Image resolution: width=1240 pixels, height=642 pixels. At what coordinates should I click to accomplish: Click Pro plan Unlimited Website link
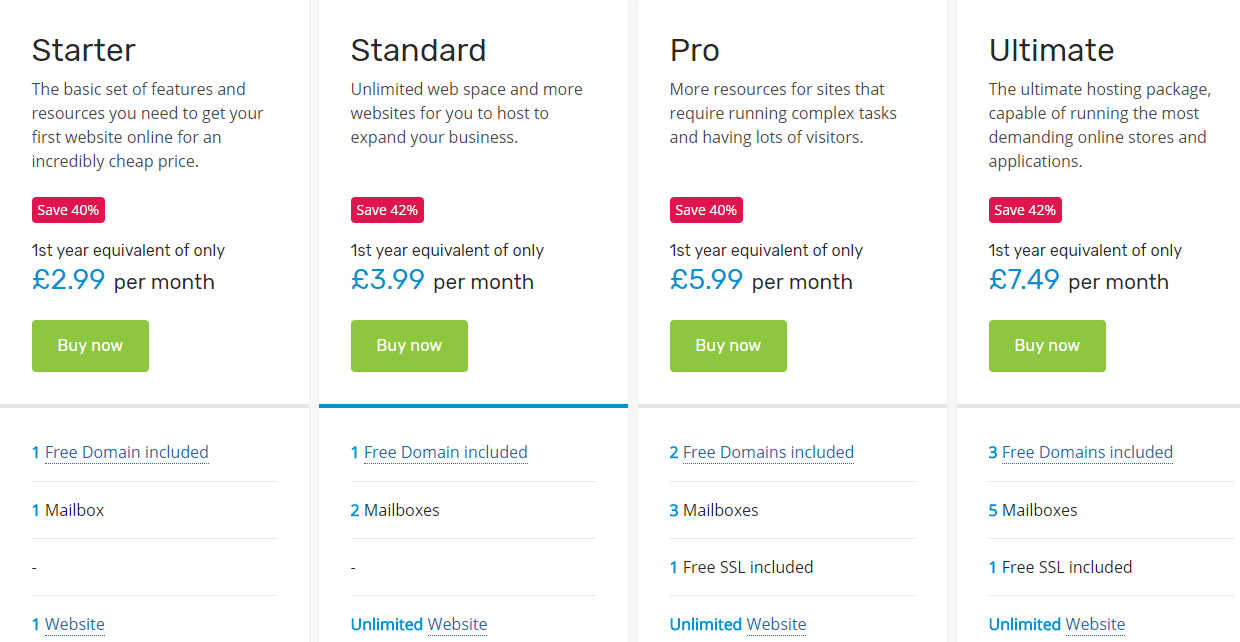pos(776,625)
